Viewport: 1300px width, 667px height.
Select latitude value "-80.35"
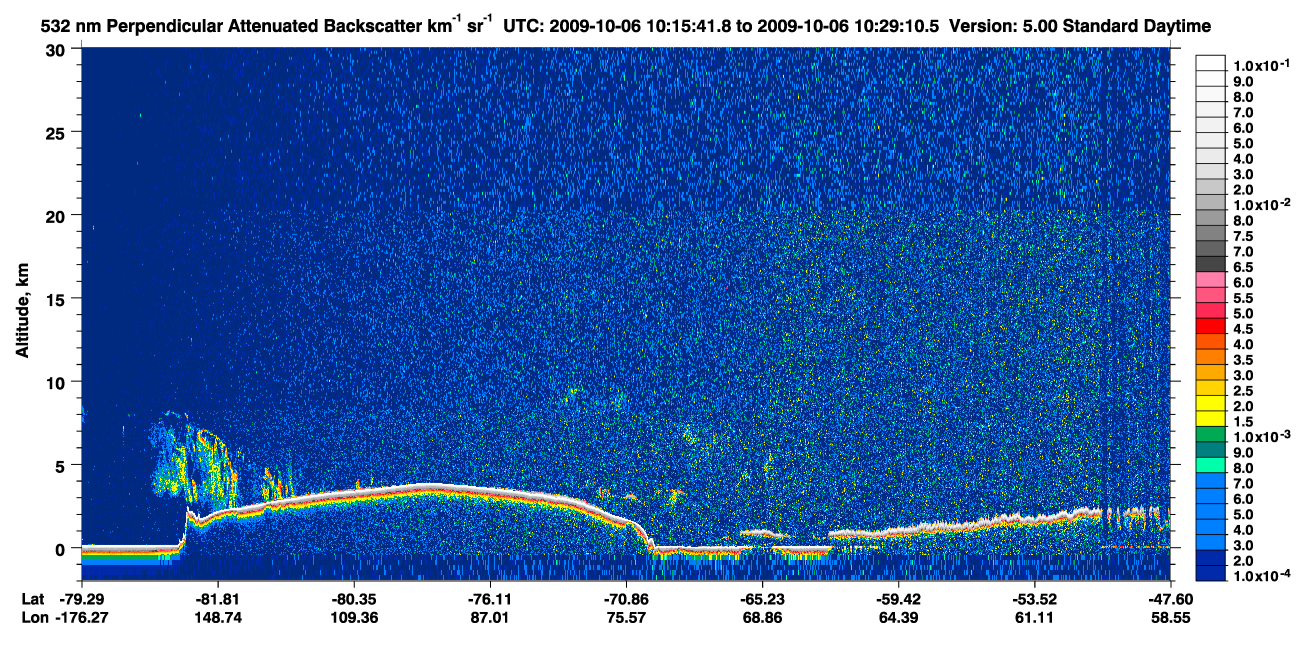pyautogui.click(x=353, y=600)
